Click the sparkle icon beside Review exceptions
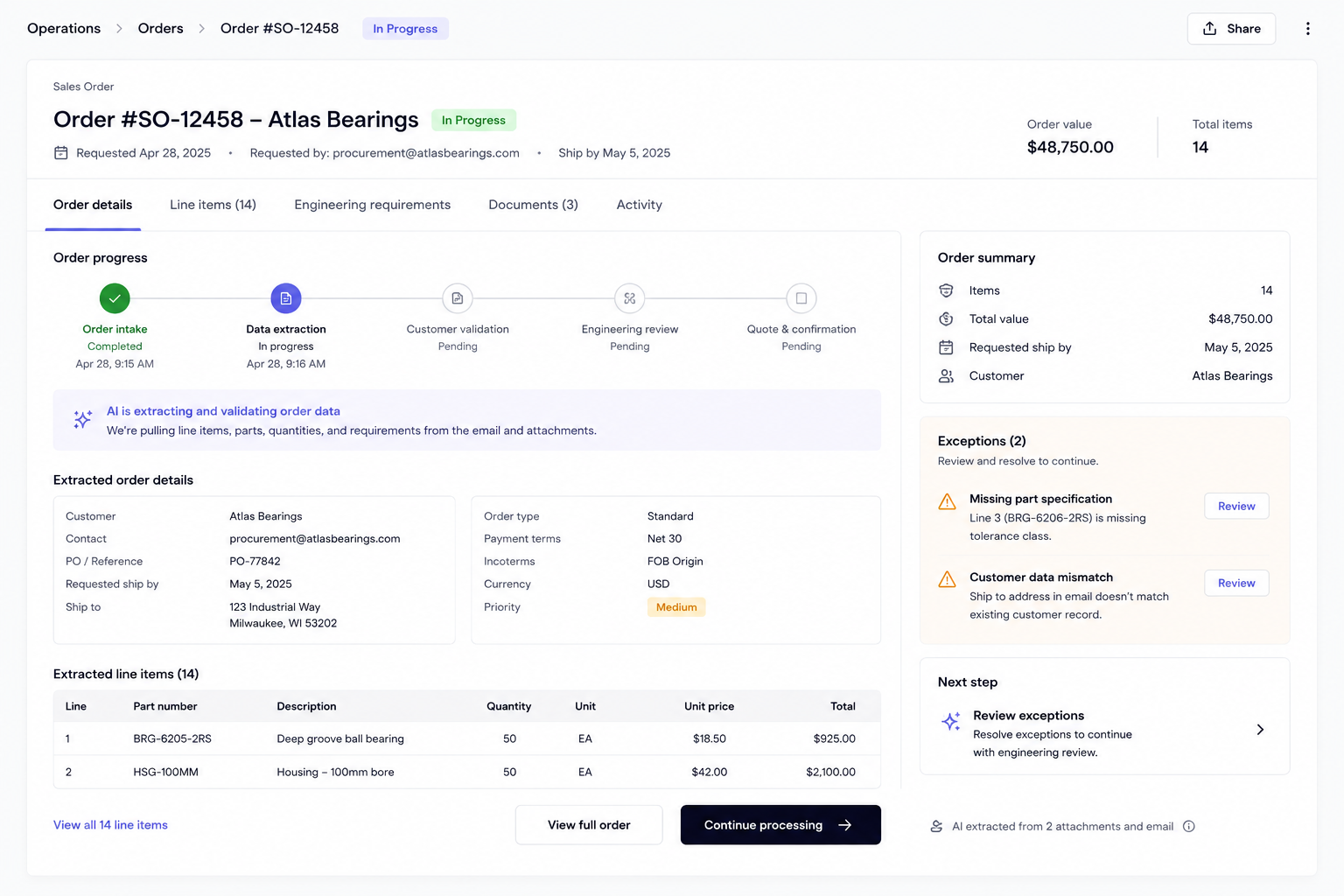1344x896 pixels. (951, 721)
